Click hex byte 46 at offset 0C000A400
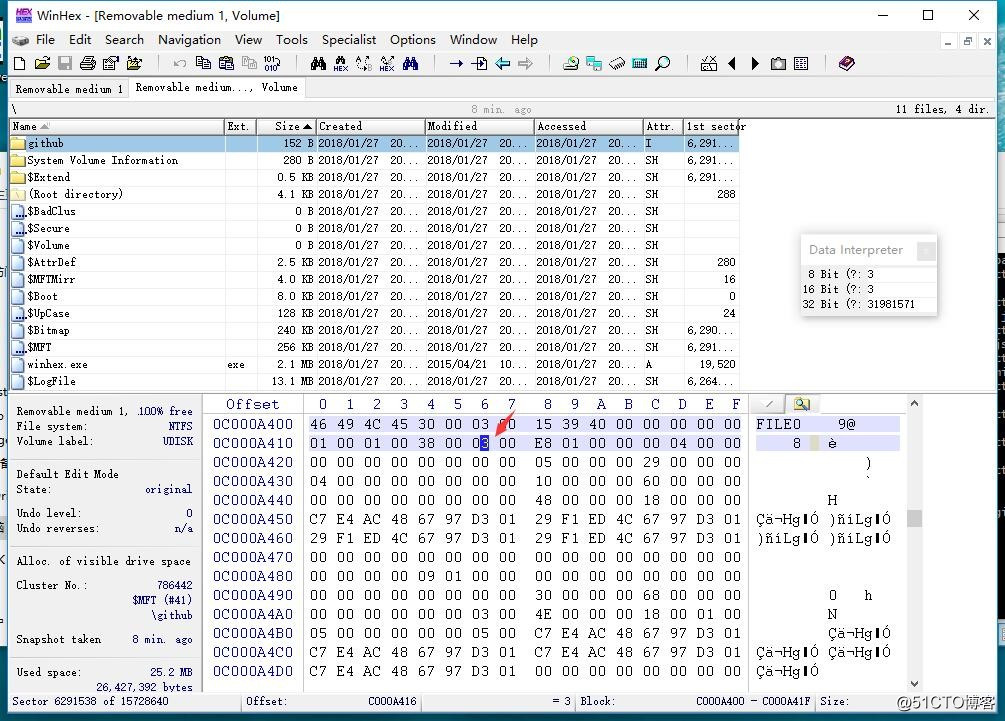Screen dimensions: 1005x721 319,424
